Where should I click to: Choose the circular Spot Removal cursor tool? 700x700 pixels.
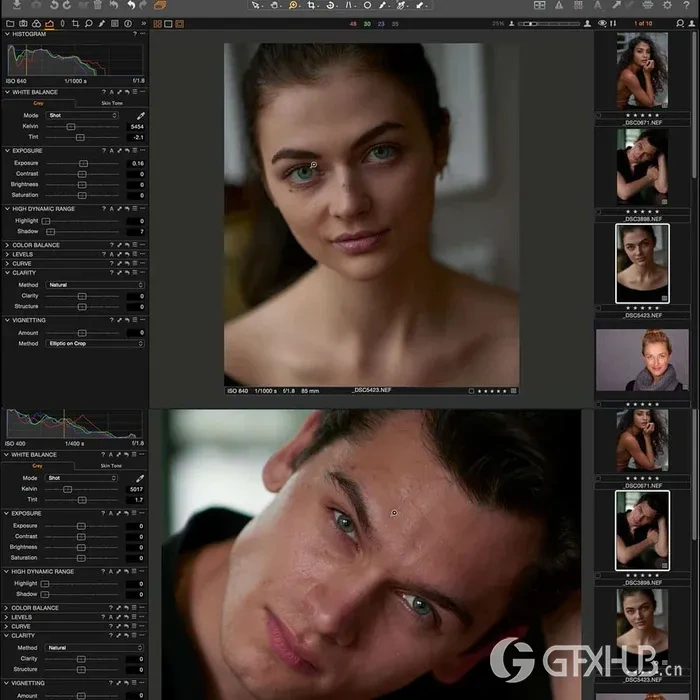point(367,5)
